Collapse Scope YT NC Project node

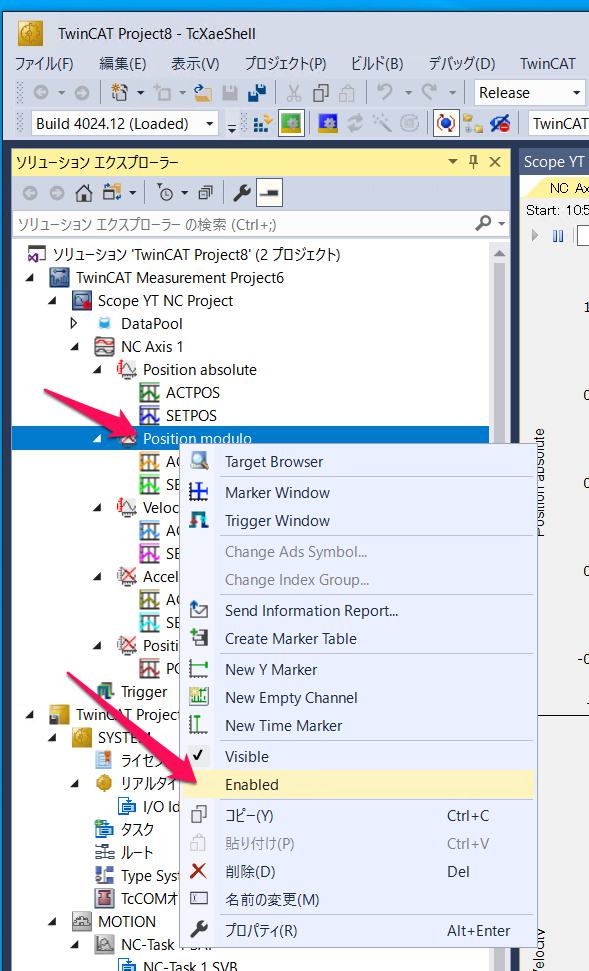click(53, 300)
